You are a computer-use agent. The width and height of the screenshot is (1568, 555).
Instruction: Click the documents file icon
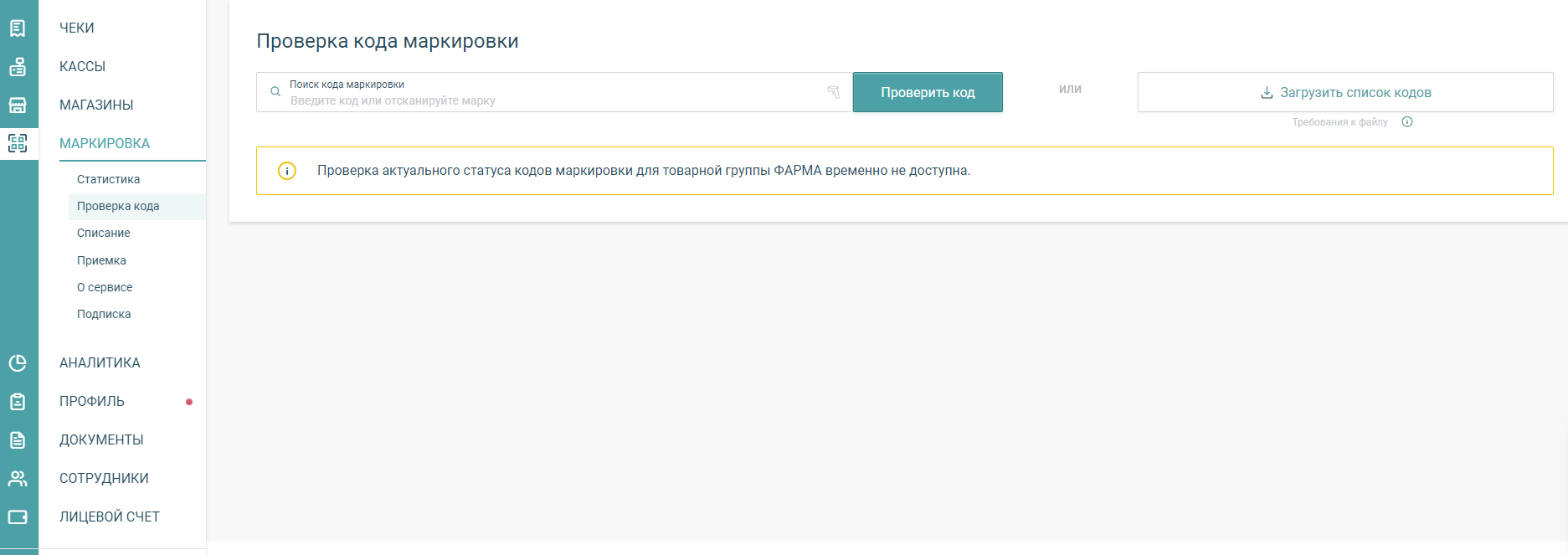18,439
